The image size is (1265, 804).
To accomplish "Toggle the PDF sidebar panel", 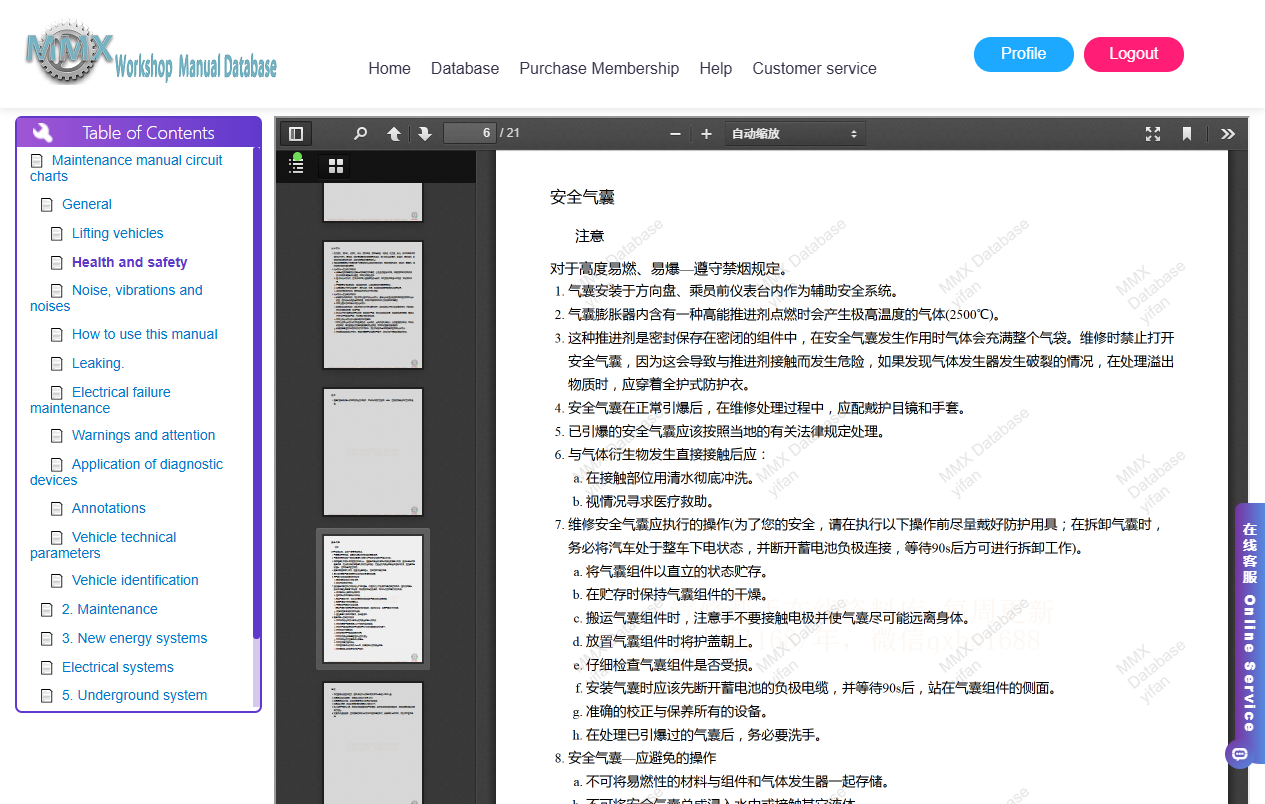I will (x=296, y=134).
